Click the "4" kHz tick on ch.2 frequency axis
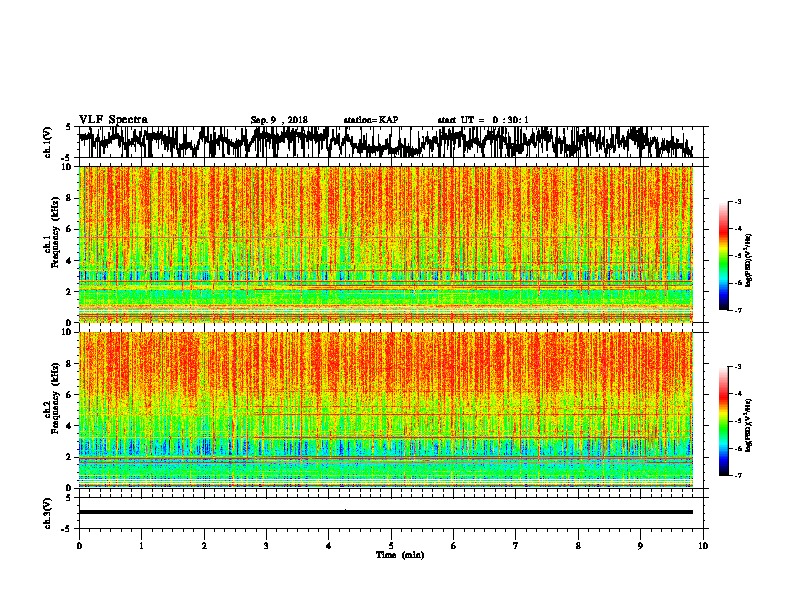 71,426
